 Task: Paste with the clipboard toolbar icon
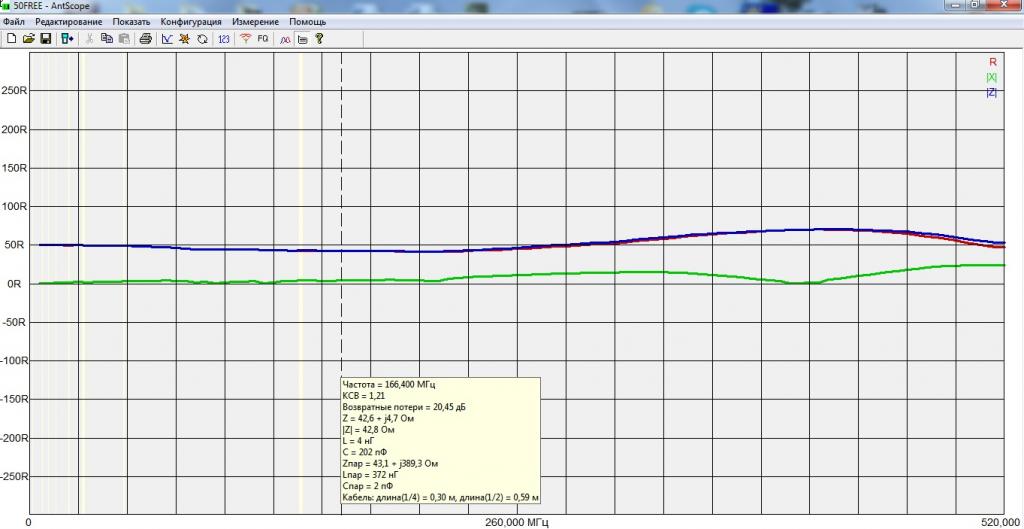pos(124,39)
